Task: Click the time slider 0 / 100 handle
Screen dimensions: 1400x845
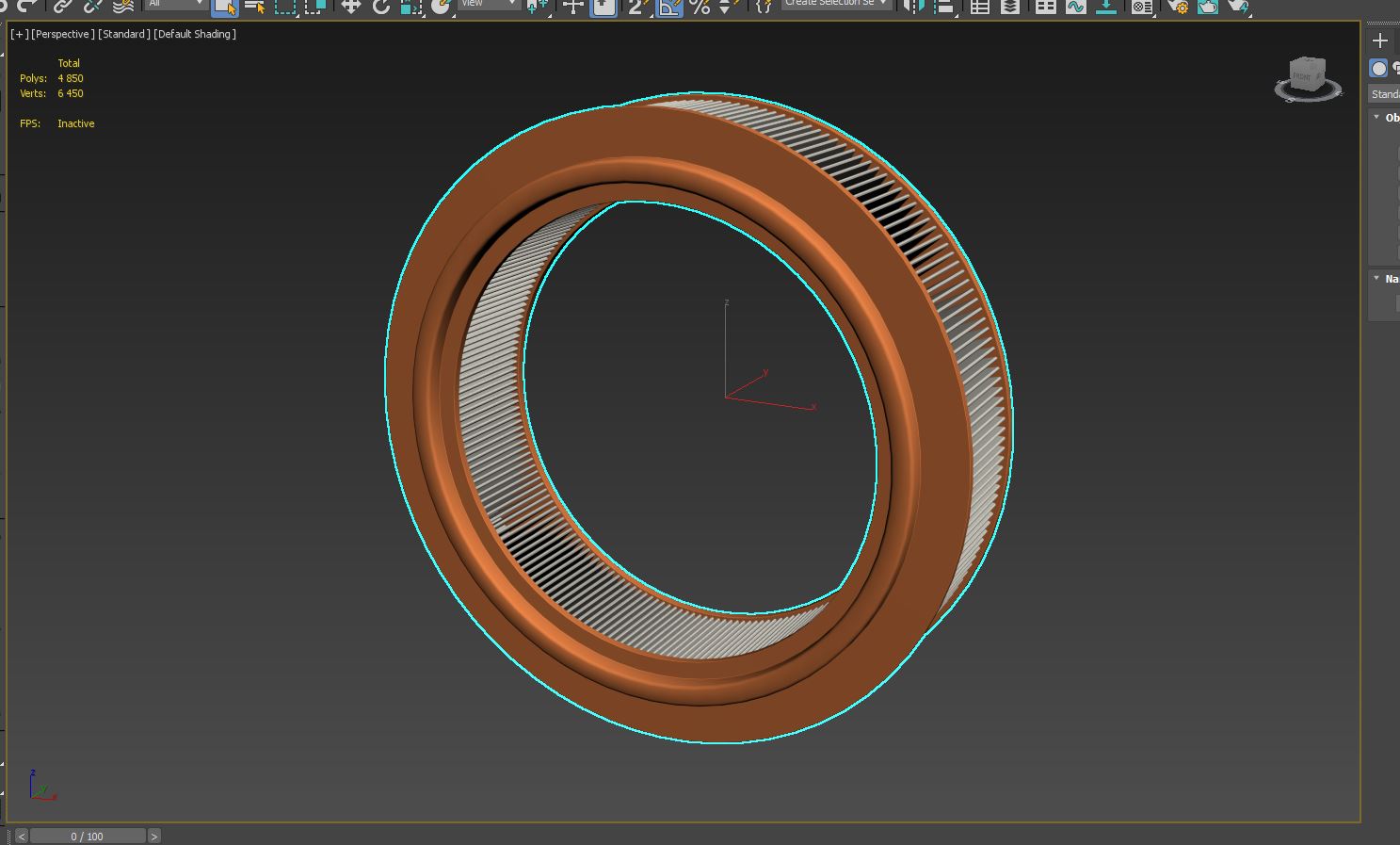Action: 87,836
